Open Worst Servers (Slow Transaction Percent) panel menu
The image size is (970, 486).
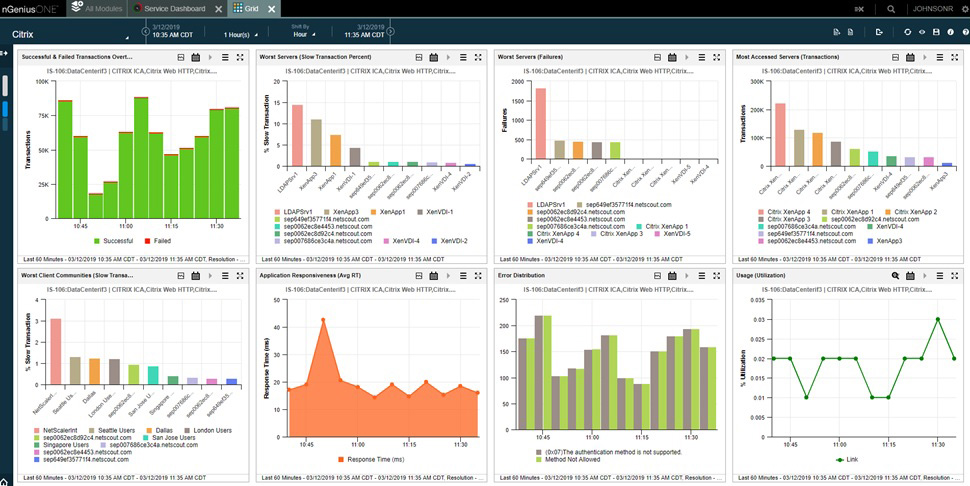point(463,58)
